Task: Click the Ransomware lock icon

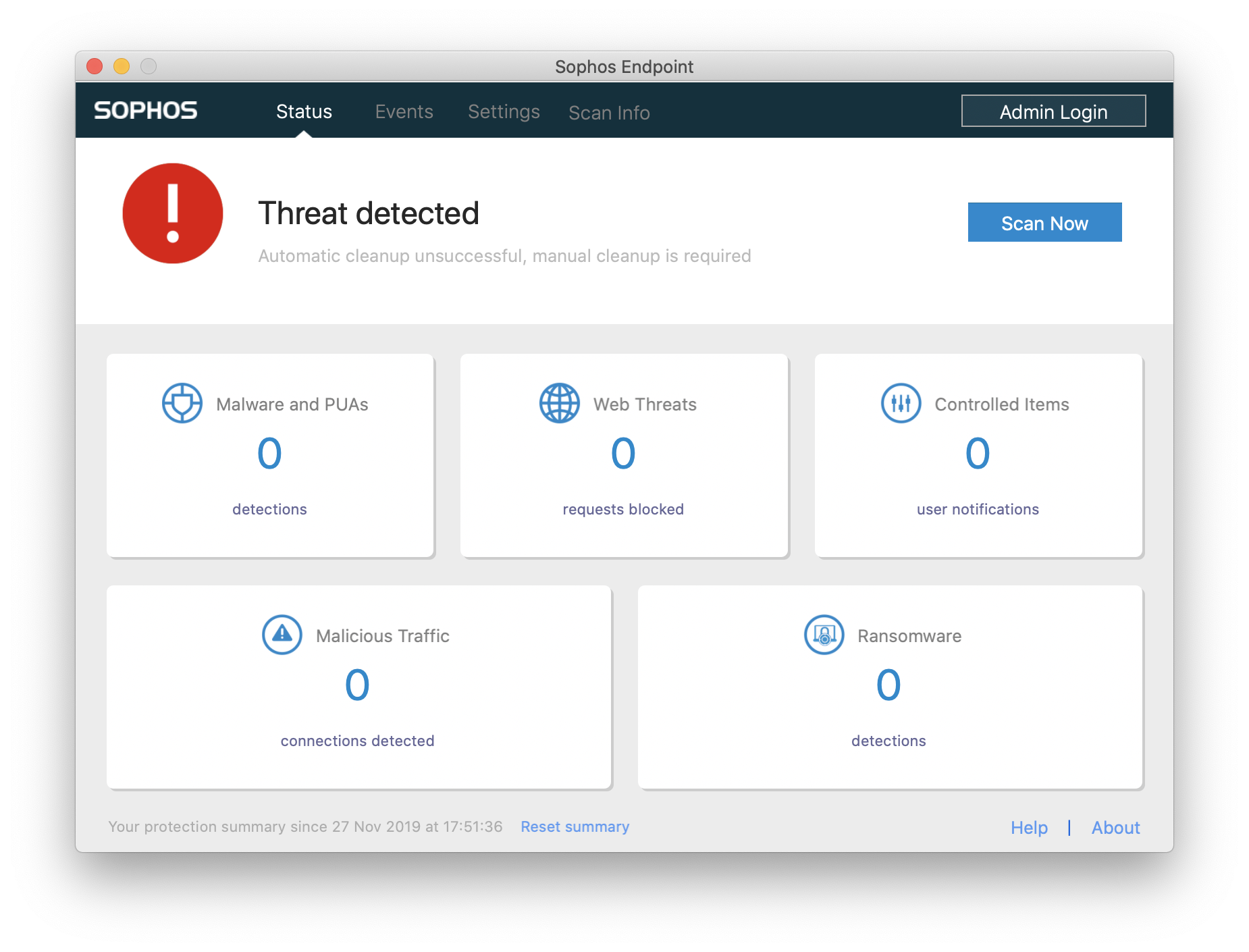Action: (x=824, y=635)
